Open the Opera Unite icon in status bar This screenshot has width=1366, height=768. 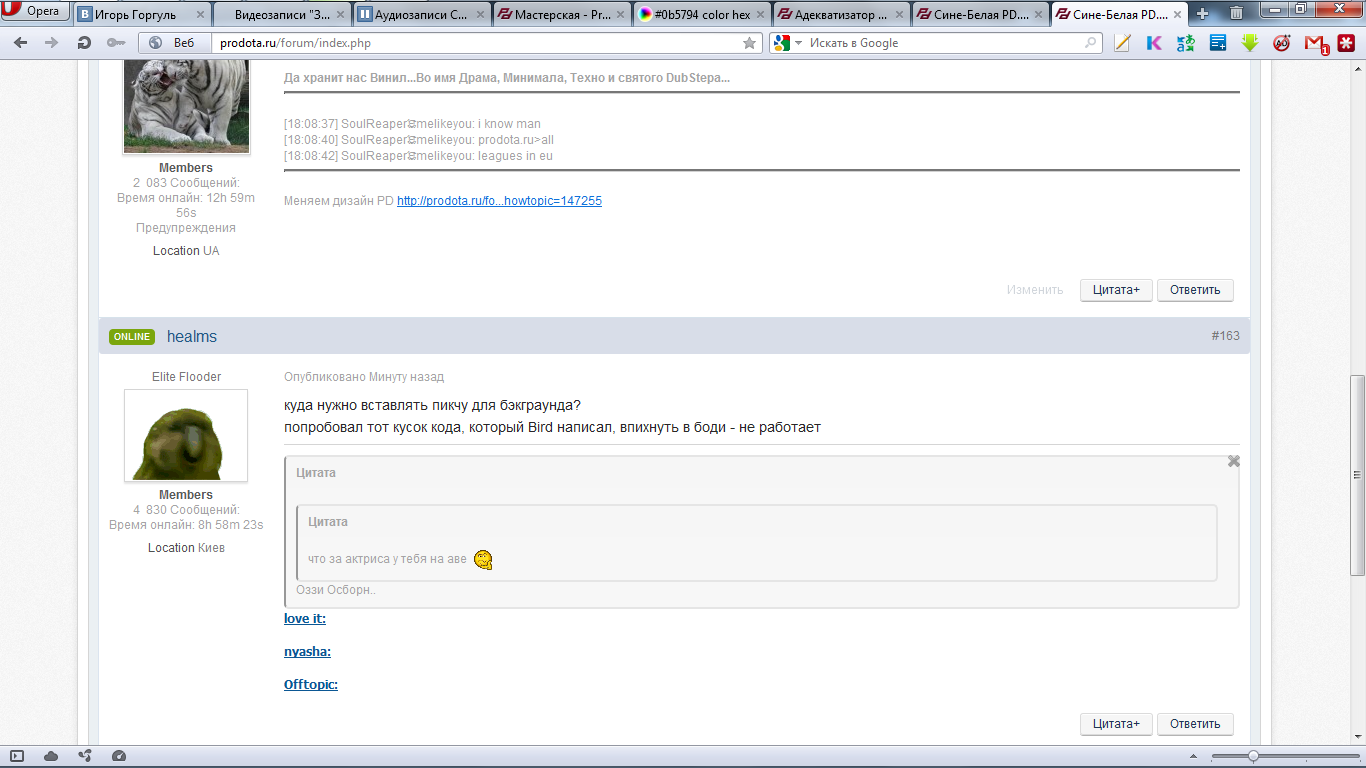click(x=85, y=756)
